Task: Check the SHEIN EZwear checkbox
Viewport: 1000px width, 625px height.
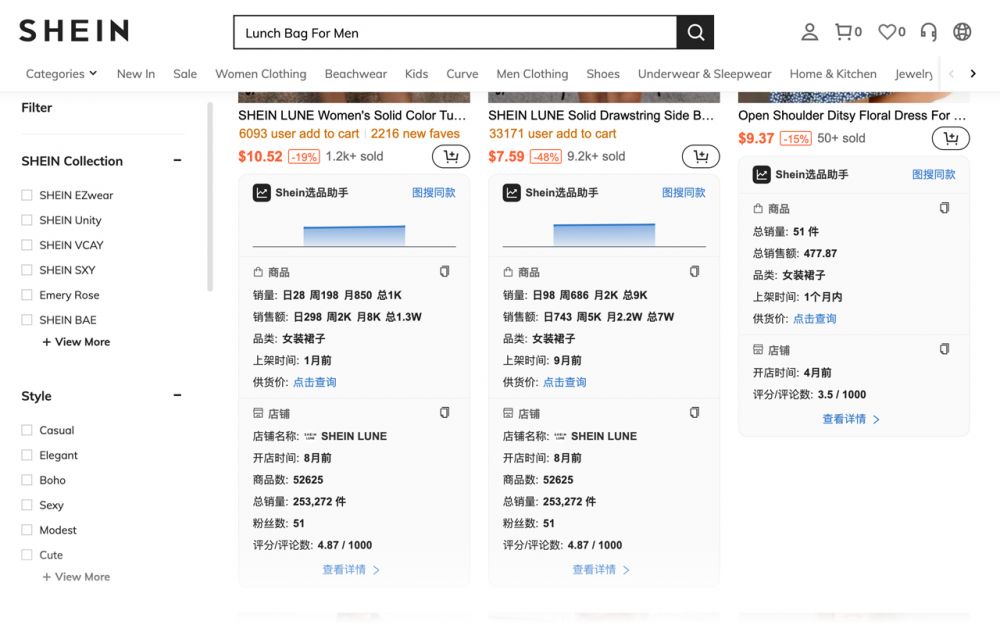Action: tap(27, 195)
